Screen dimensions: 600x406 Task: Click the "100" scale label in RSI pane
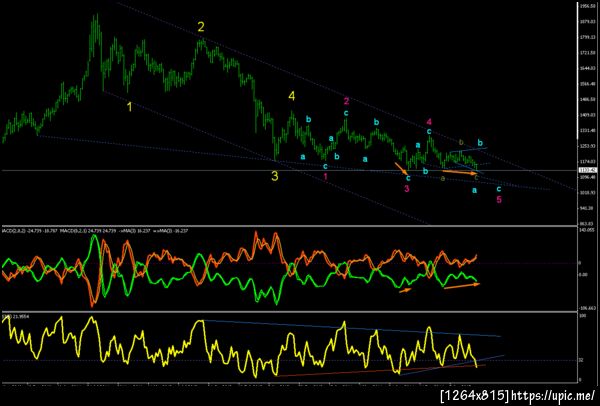coord(582,316)
